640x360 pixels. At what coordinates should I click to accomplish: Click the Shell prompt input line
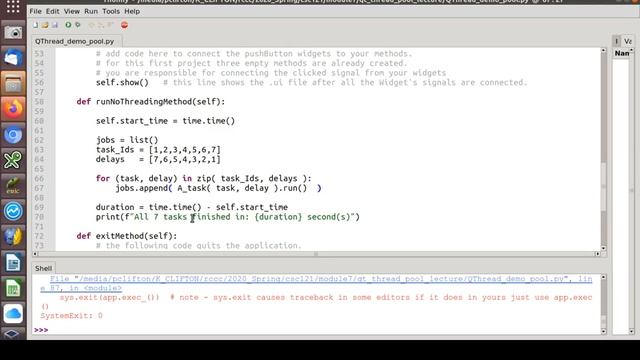point(318,330)
